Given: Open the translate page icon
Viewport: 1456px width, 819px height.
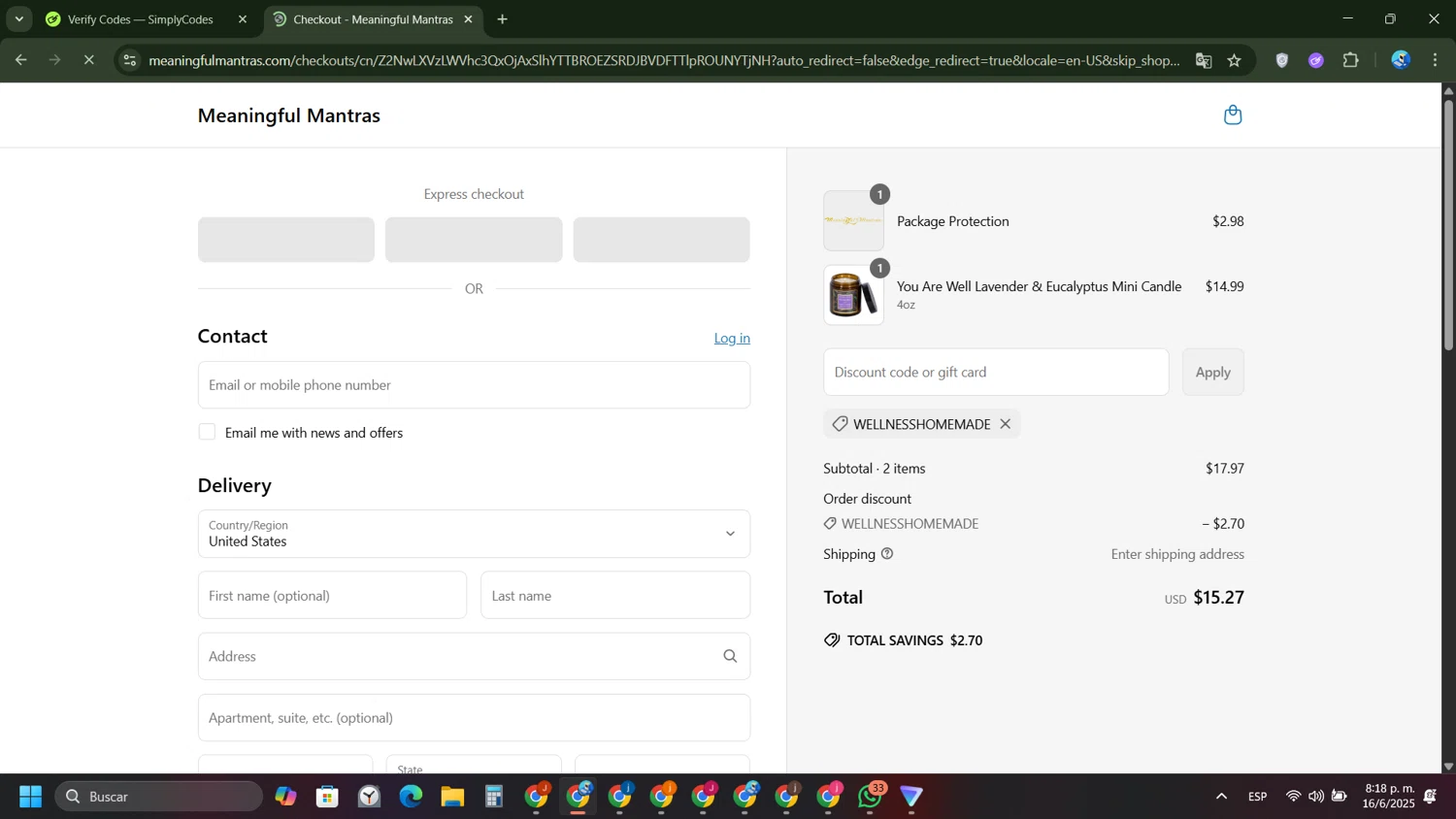Looking at the screenshot, I should pos(1204,60).
